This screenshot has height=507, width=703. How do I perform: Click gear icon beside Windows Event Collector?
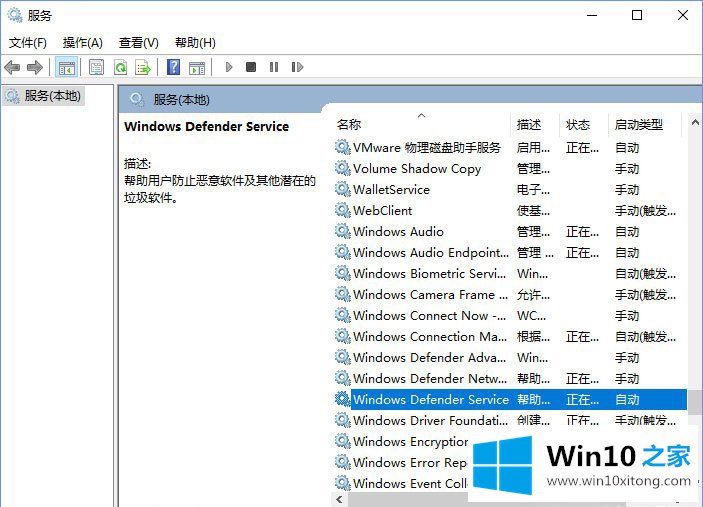click(x=343, y=483)
